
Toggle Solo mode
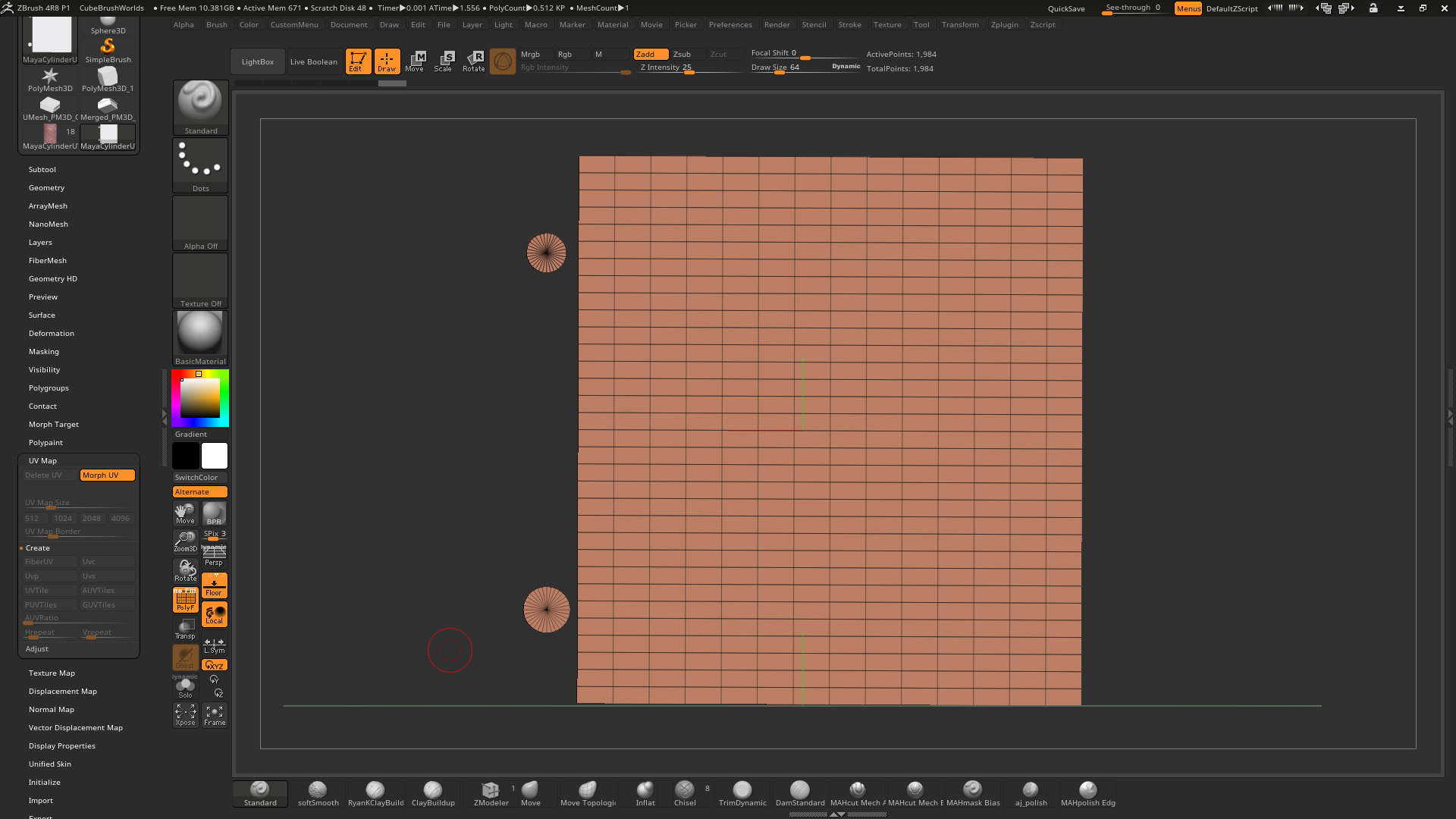186,687
